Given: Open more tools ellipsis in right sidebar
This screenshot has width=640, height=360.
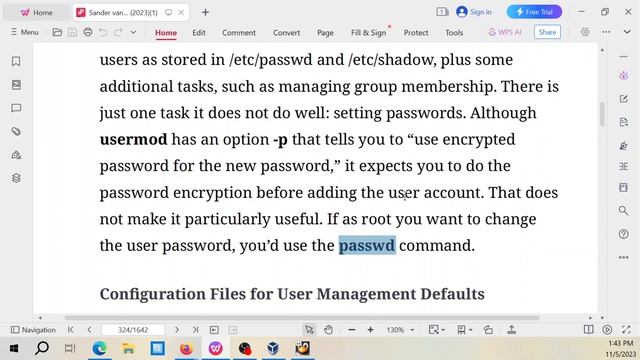Looking at the screenshot, I should coord(623,258).
